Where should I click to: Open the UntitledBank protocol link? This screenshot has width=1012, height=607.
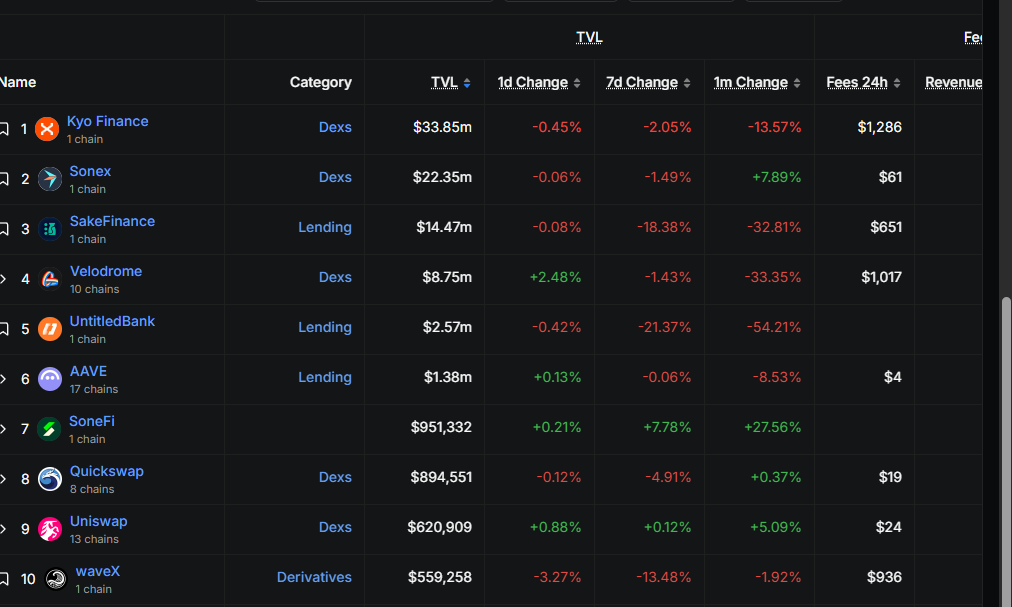pos(112,322)
